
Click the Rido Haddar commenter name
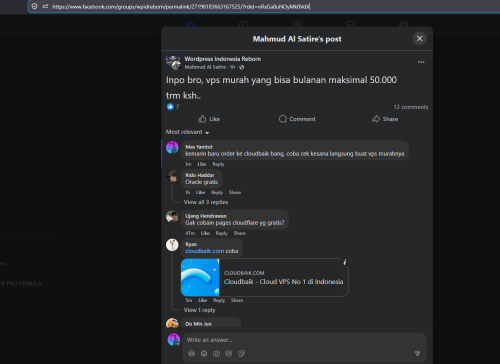tap(200, 175)
